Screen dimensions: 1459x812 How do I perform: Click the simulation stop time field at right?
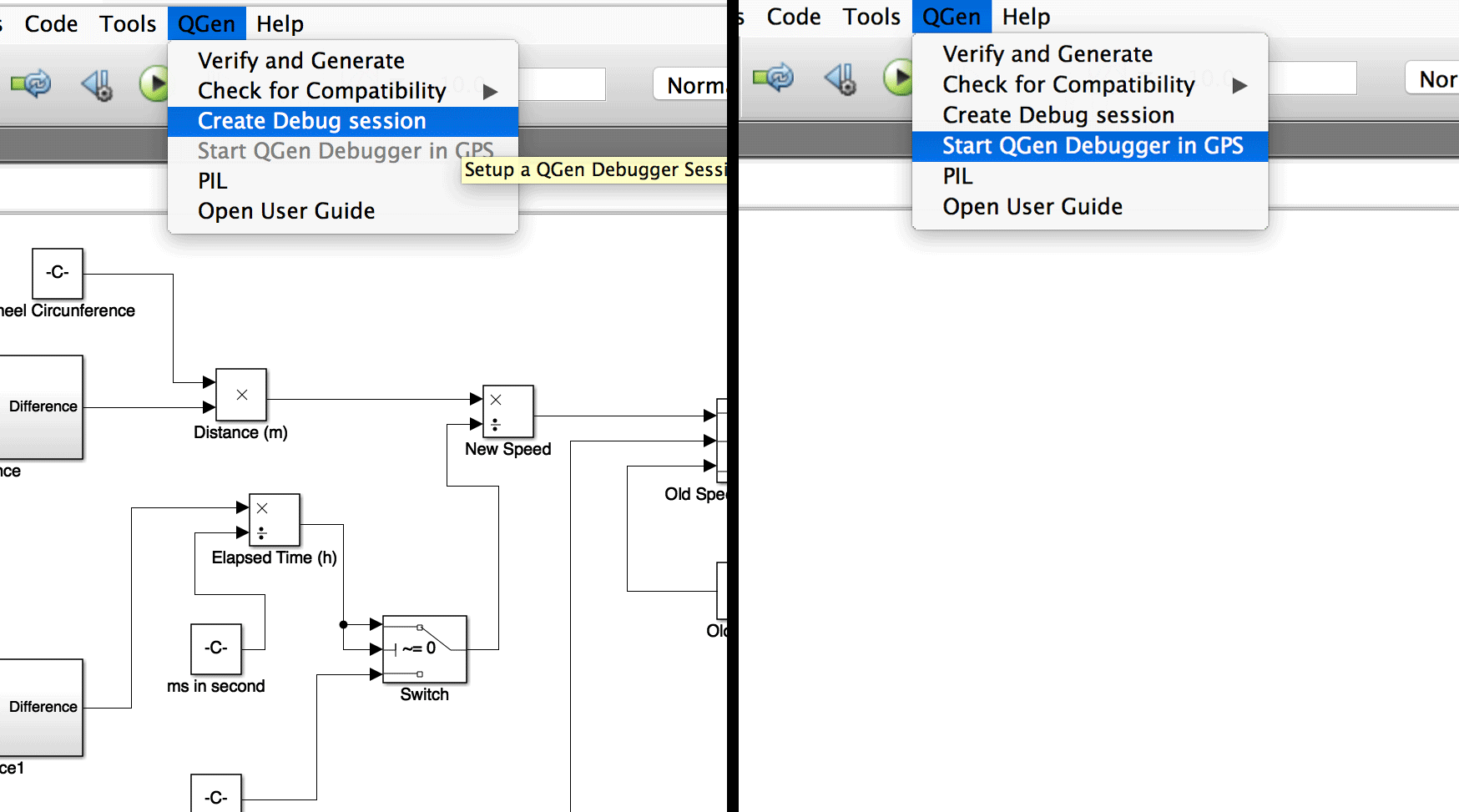coord(1312,78)
